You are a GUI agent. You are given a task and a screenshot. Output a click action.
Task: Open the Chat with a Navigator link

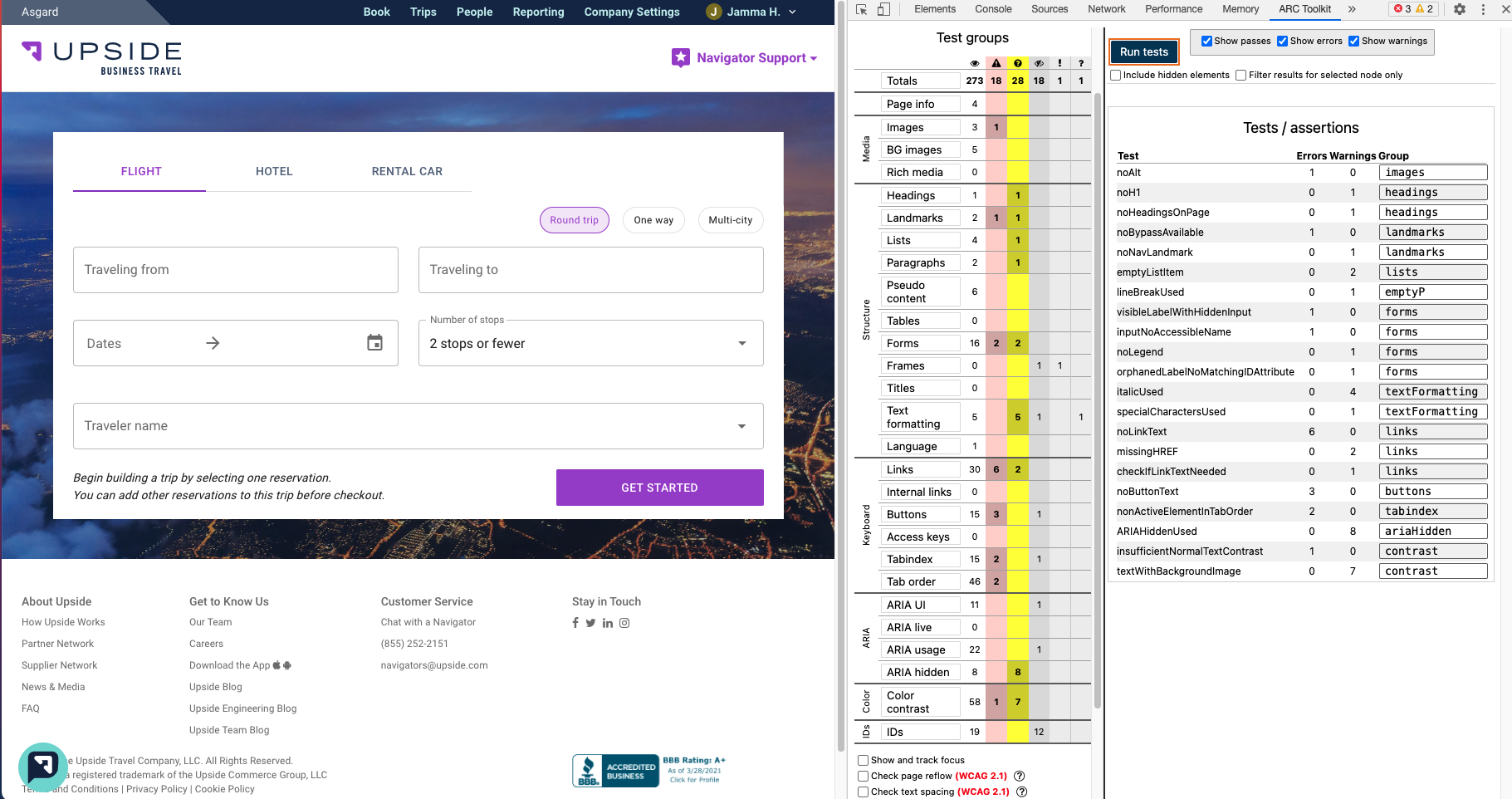coord(428,622)
